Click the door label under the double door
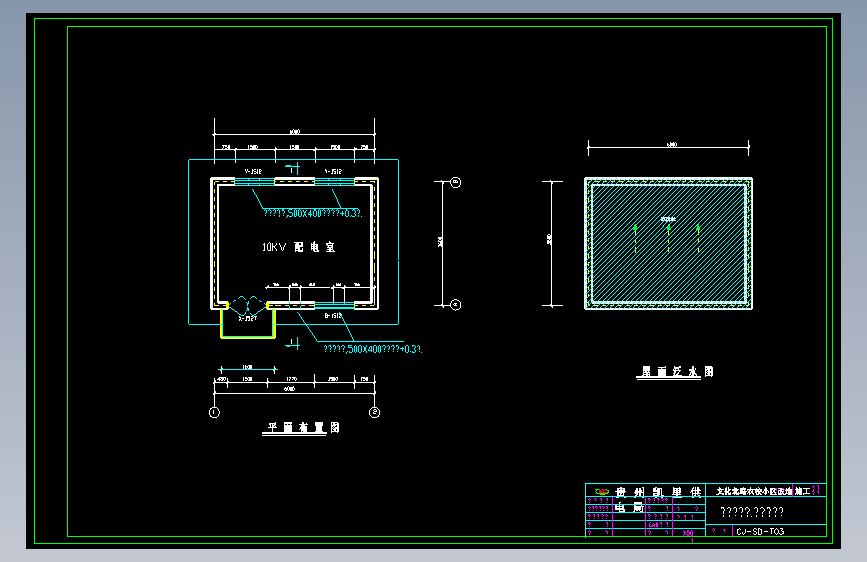 click(x=248, y=319)
